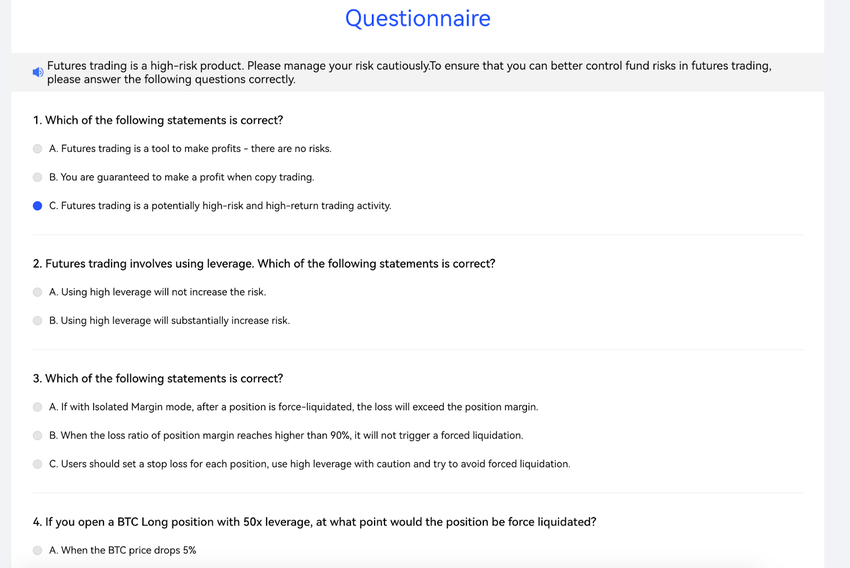Viewport: 850px width, 568px height.
Task: Click the speaker announcement icon
Action: pos(38,72)
